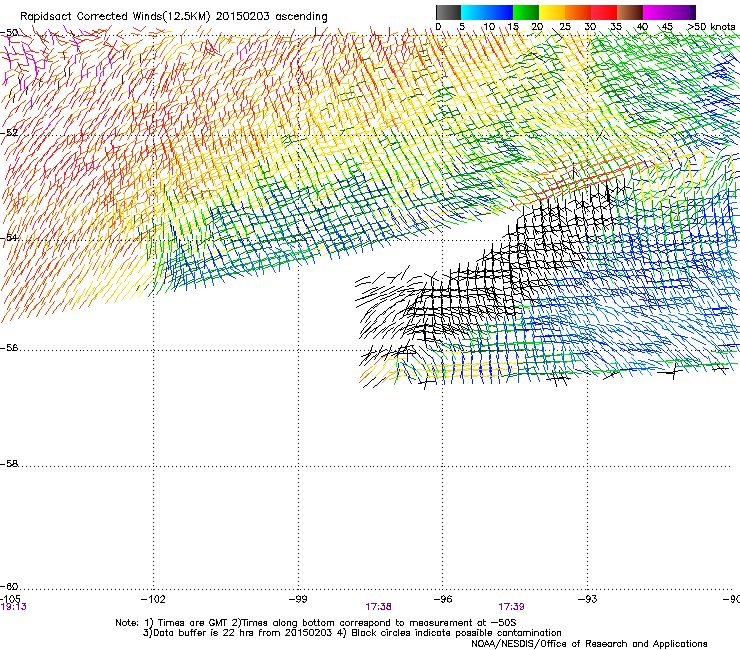Click the -54 latitude axis label
Image resolution: width=740 pixels, height=650 pixels.
coord(9,237)
